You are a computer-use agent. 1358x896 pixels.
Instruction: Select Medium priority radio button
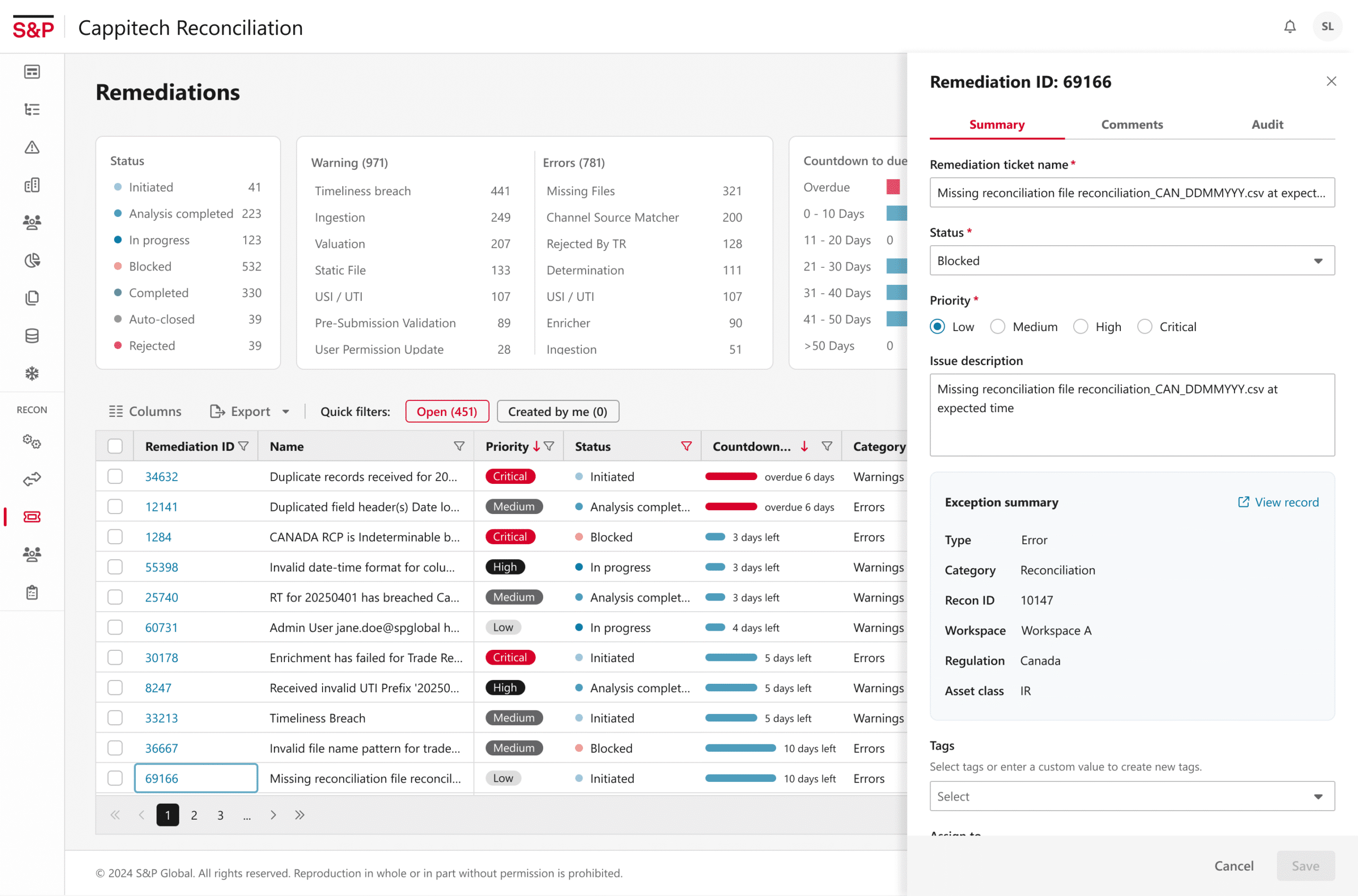pyautogui.click(x=997, y=326)
